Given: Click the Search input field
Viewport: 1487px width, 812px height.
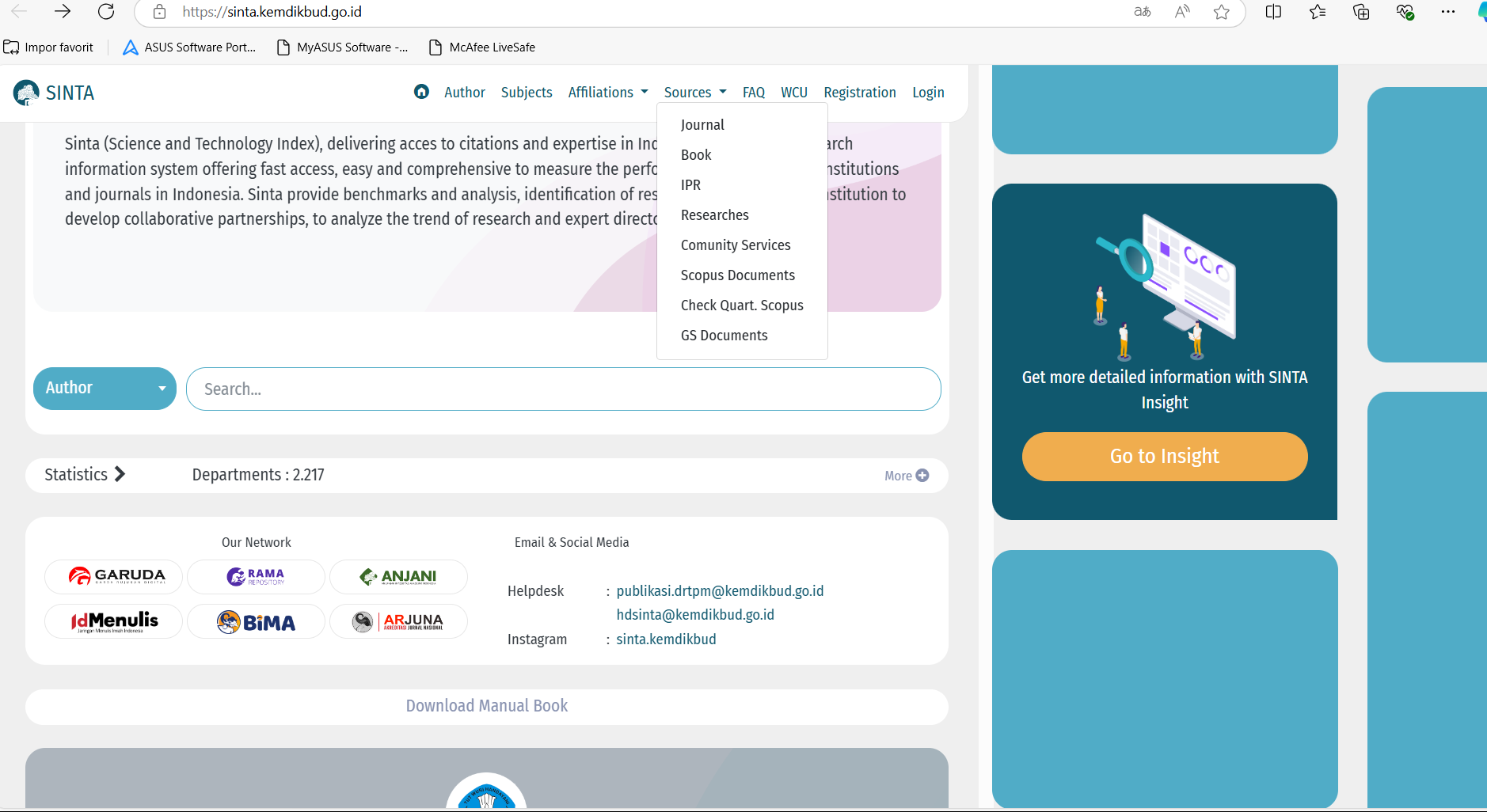Looking at the screenshot, I should tap(563, 389).
